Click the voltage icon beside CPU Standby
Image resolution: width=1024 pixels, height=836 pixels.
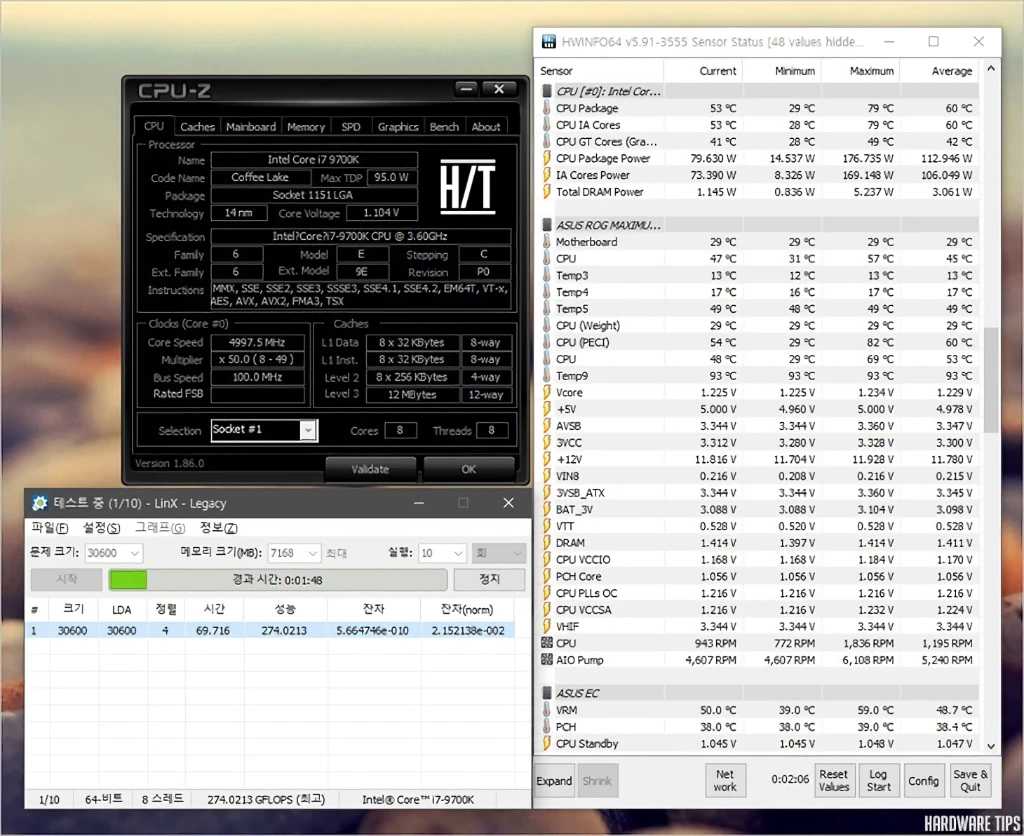pos(547,743)
